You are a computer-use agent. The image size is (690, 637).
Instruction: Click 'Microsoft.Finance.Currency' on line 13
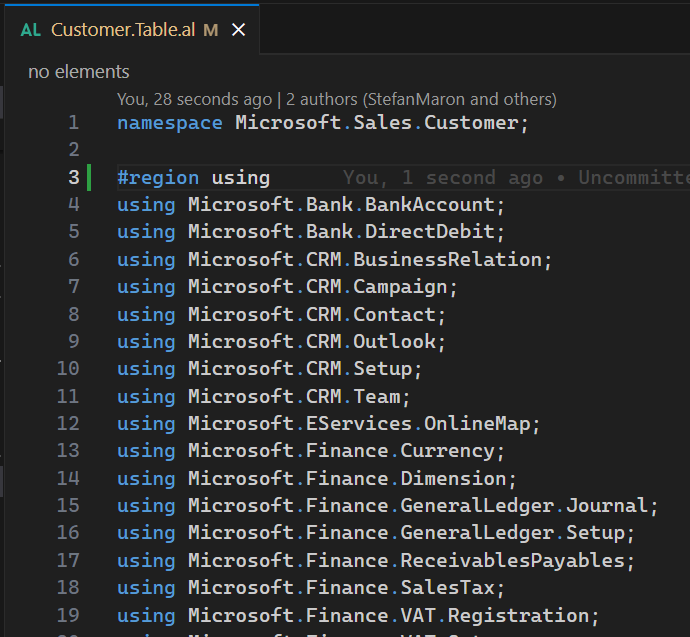click(341, 451)
